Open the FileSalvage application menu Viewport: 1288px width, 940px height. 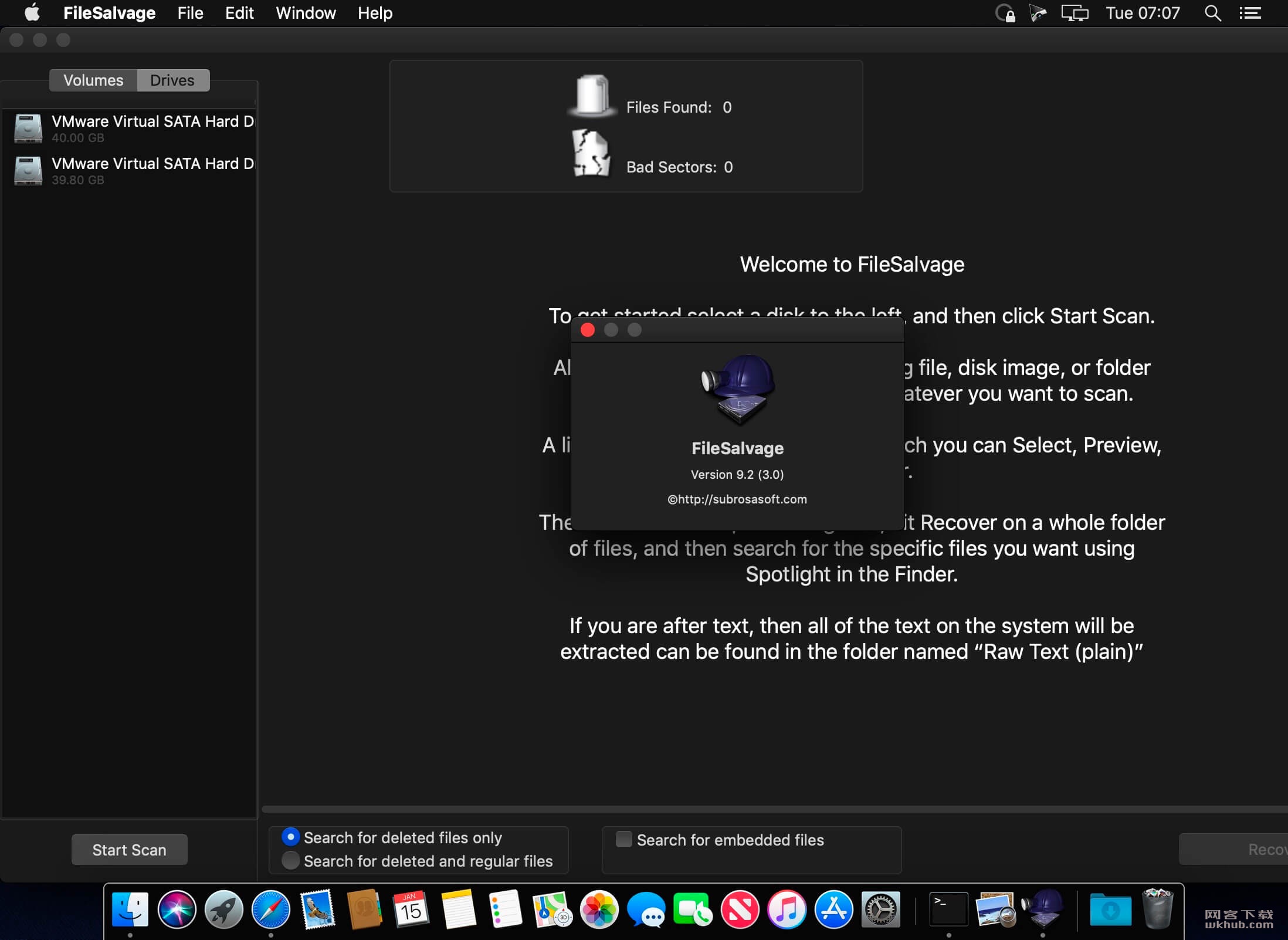point(109,13)
